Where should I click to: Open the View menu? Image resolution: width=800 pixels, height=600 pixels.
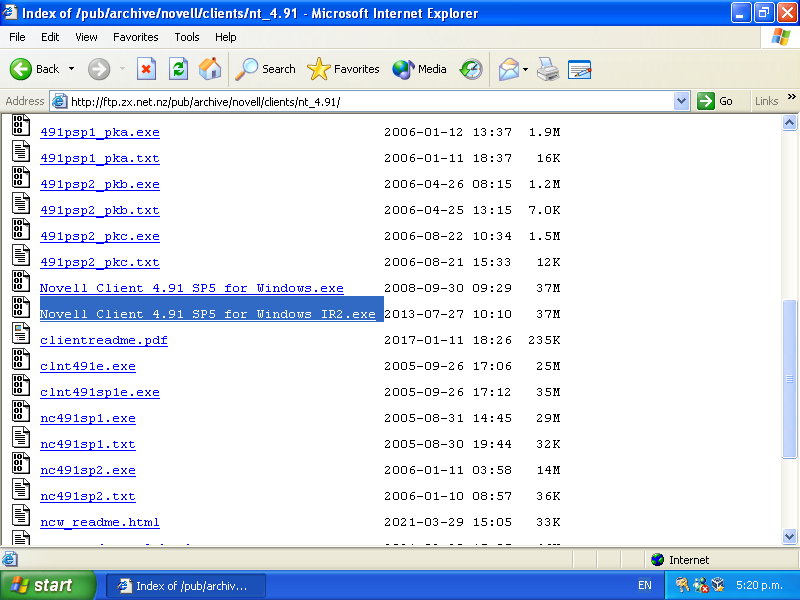coord(86,37)
